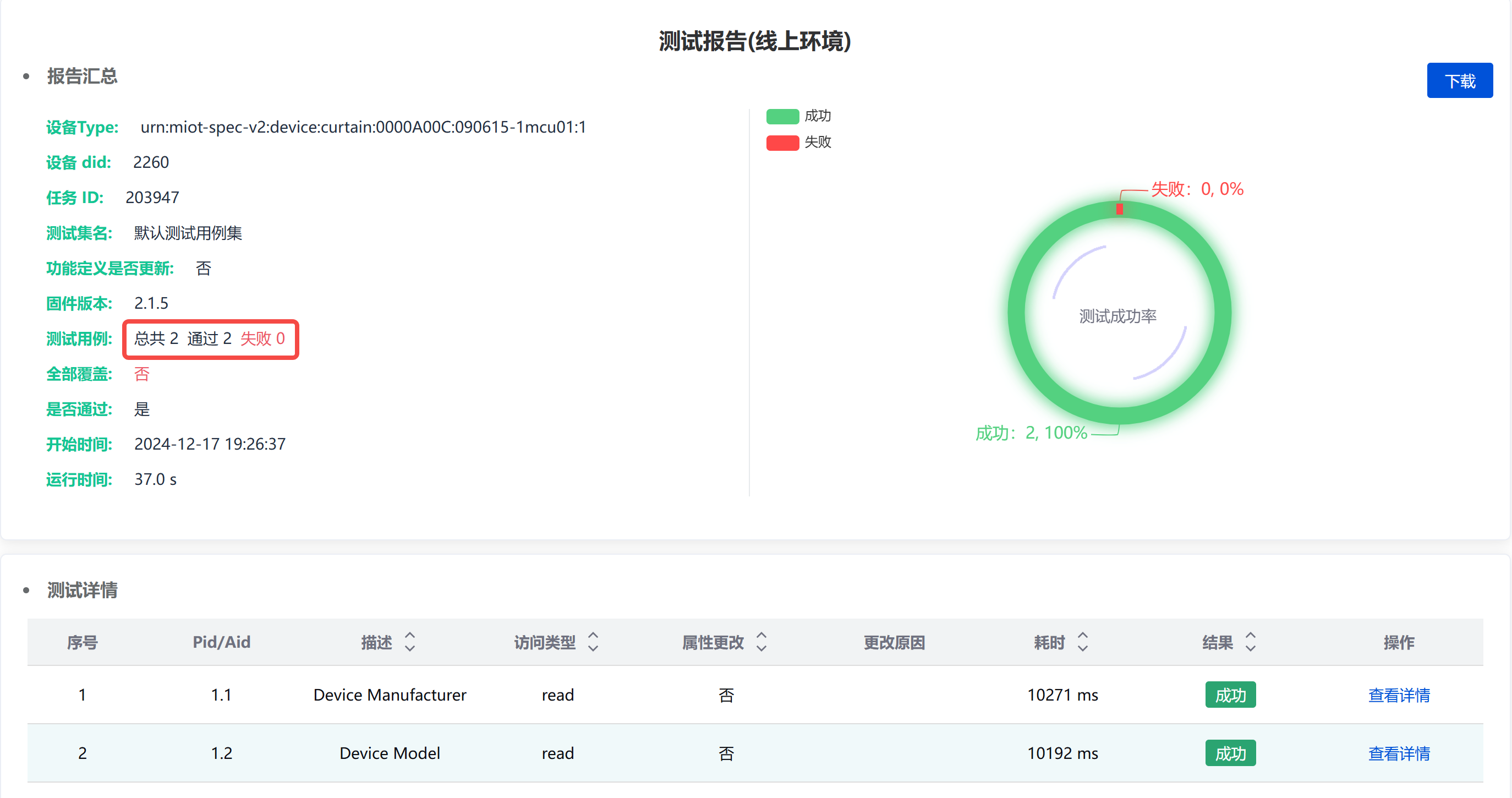The width and height of the screenshot is (1512, 798).
Task: Click the 总共 2 通过 2 失败 0 summary
Action: [210, 339]
